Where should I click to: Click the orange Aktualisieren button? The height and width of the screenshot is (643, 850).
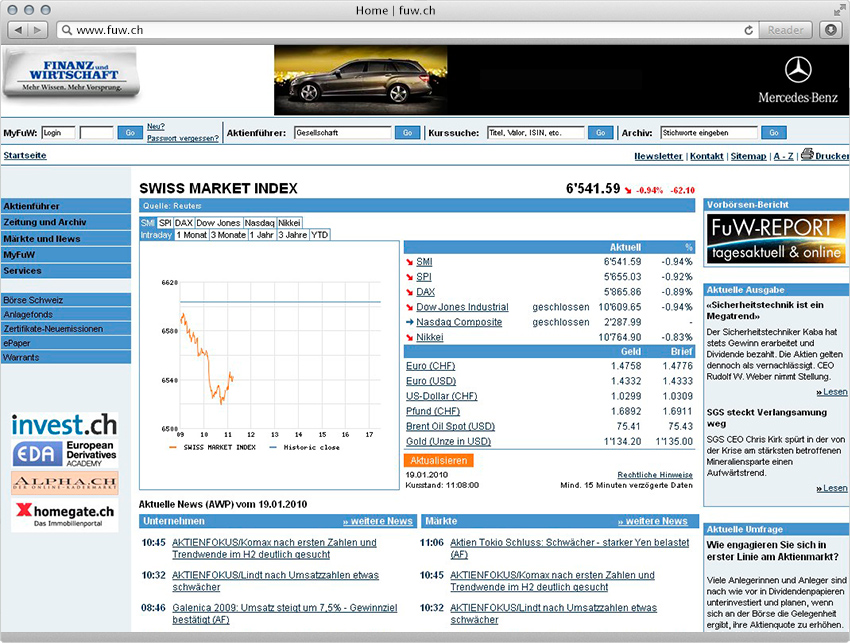point(439,460)
